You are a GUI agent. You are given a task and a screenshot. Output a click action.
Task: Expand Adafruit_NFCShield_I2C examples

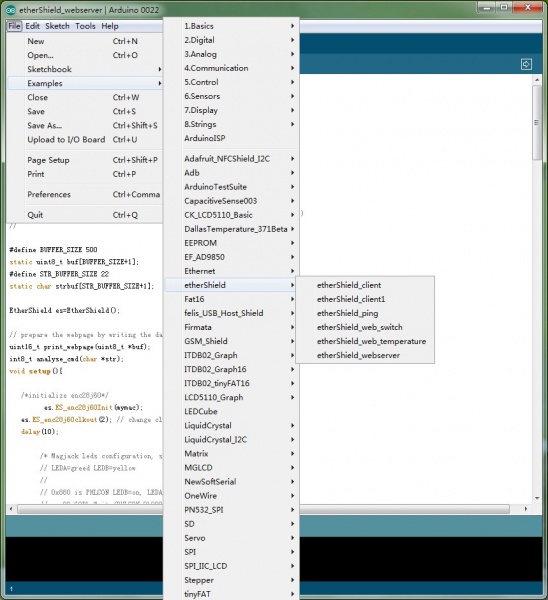232,159
